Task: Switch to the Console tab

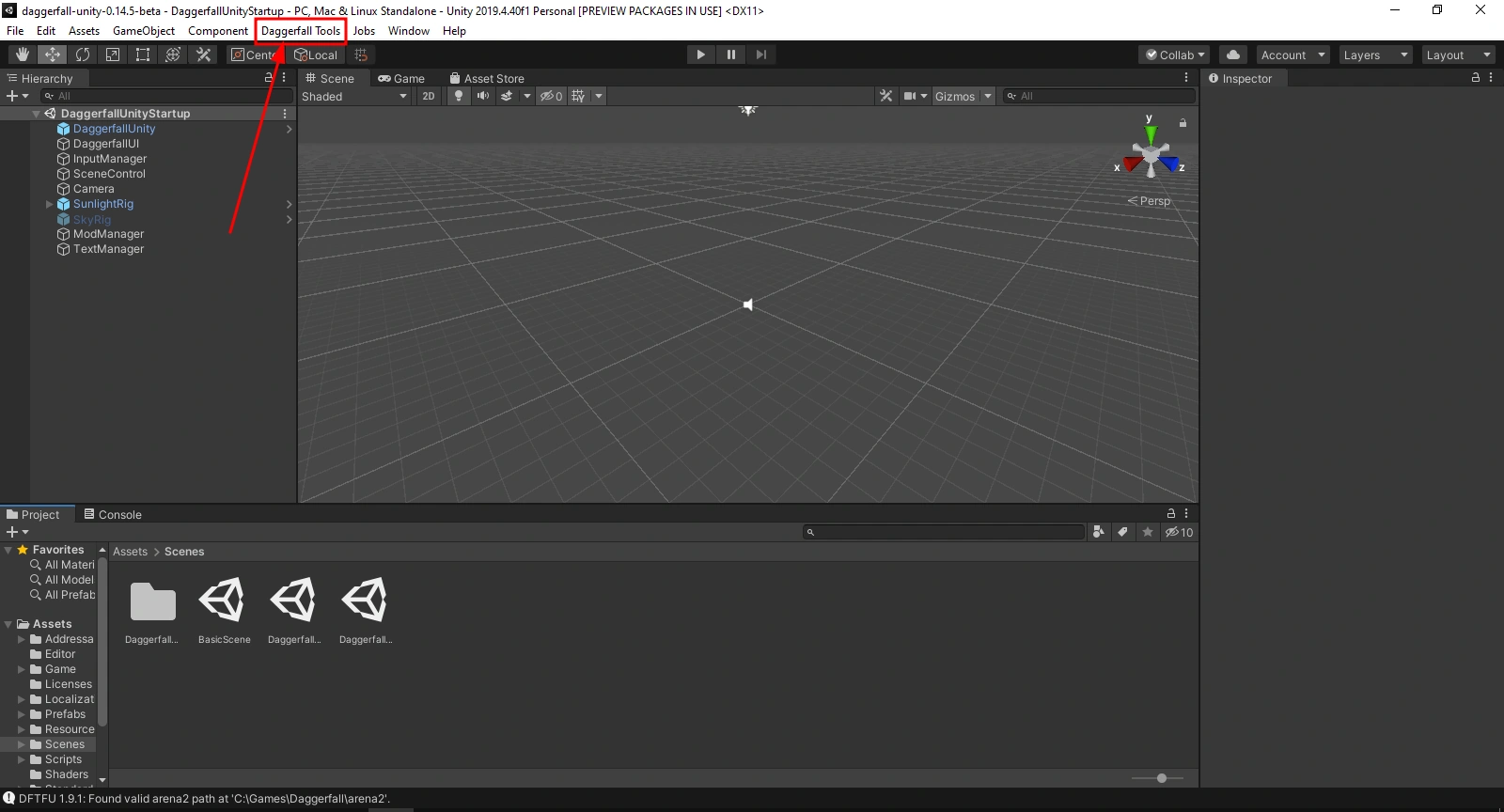Action: point(113,514)
